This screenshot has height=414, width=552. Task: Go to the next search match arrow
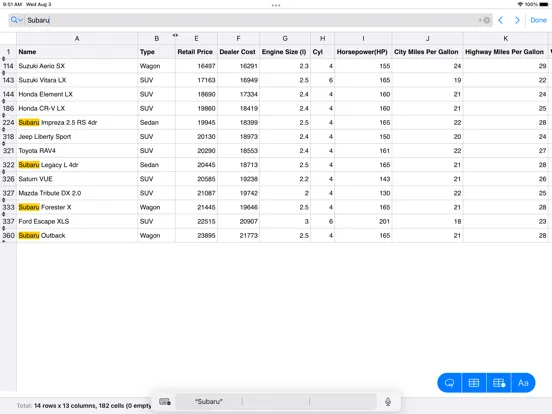(517, 20)
